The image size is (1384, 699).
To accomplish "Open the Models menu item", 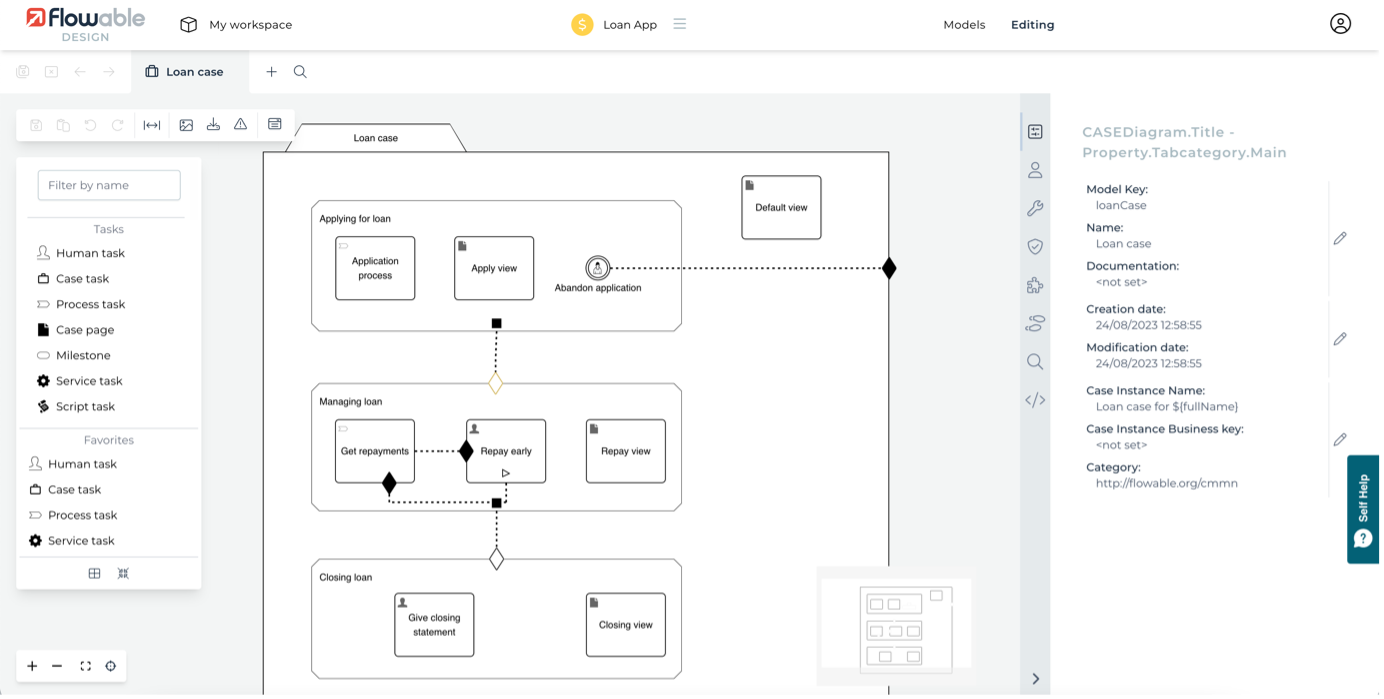I will pos(964,25).
